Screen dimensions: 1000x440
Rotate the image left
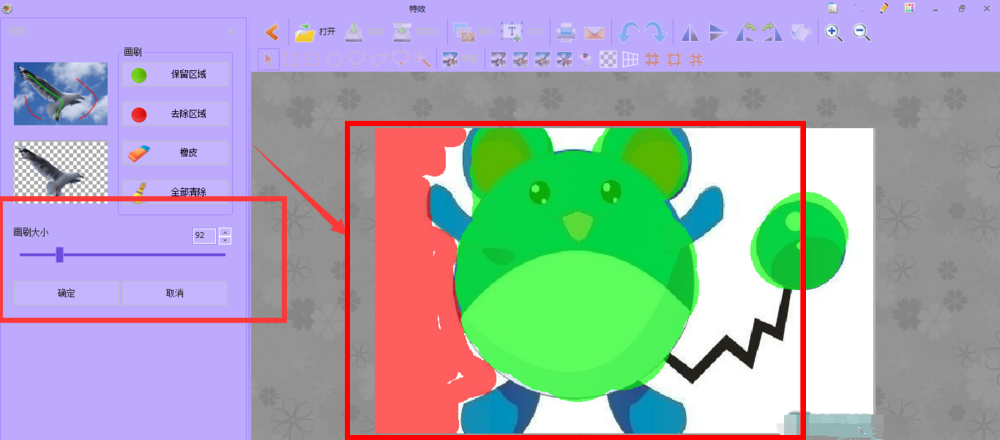point(746,32)
